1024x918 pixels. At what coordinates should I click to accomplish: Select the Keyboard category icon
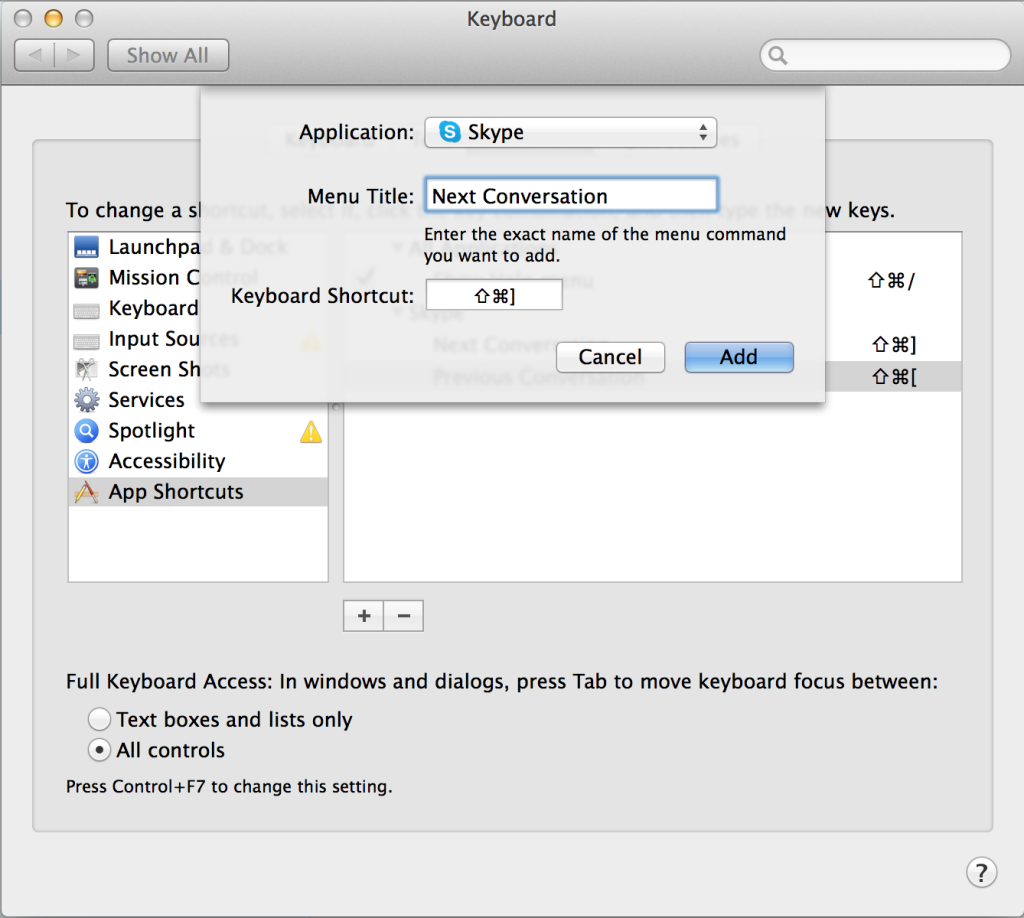pos(85,308)
